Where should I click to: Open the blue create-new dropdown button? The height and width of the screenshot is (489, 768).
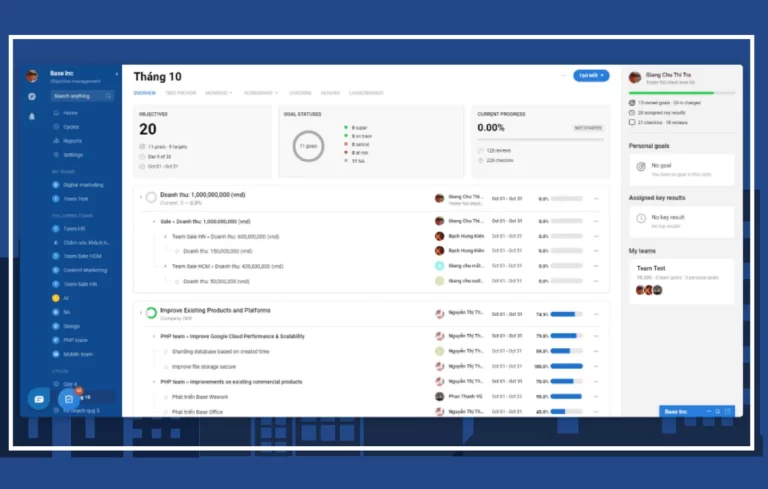click(590, 75)
